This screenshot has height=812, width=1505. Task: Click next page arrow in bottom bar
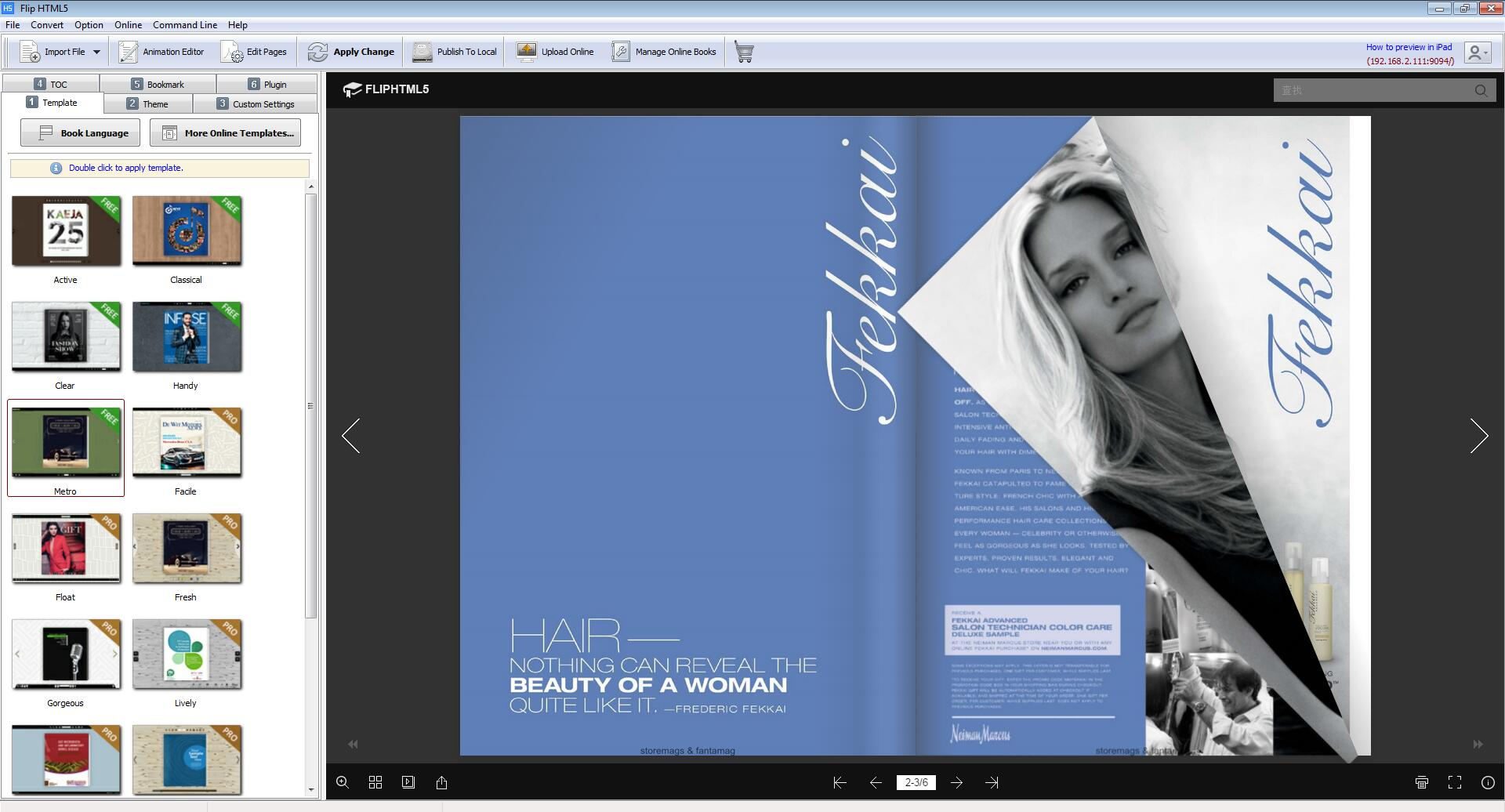coord(956,782)
